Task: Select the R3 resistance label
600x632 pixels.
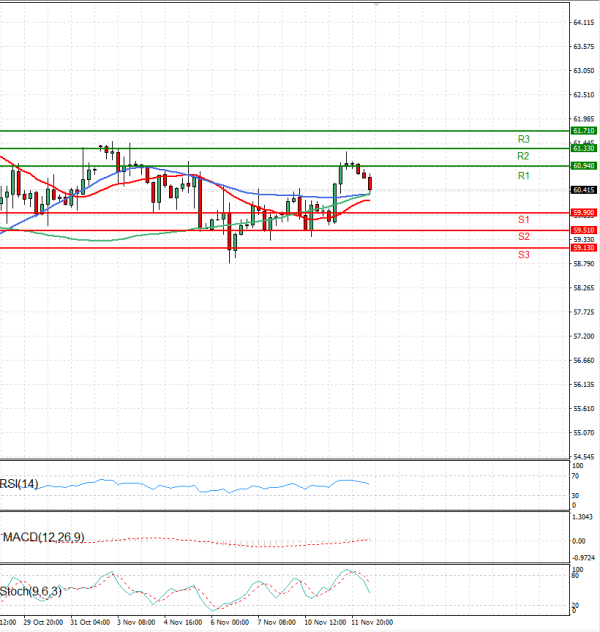Action: point(523,139)
